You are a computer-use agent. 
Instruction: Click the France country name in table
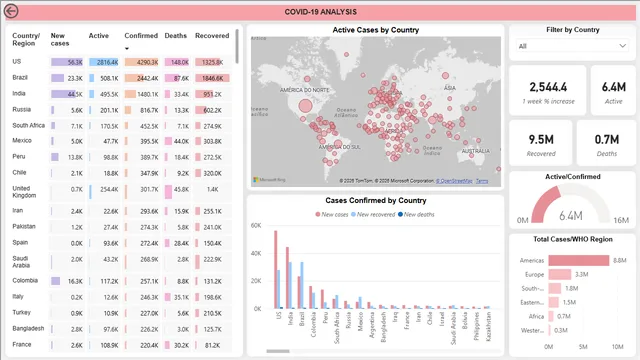[22, 344]
